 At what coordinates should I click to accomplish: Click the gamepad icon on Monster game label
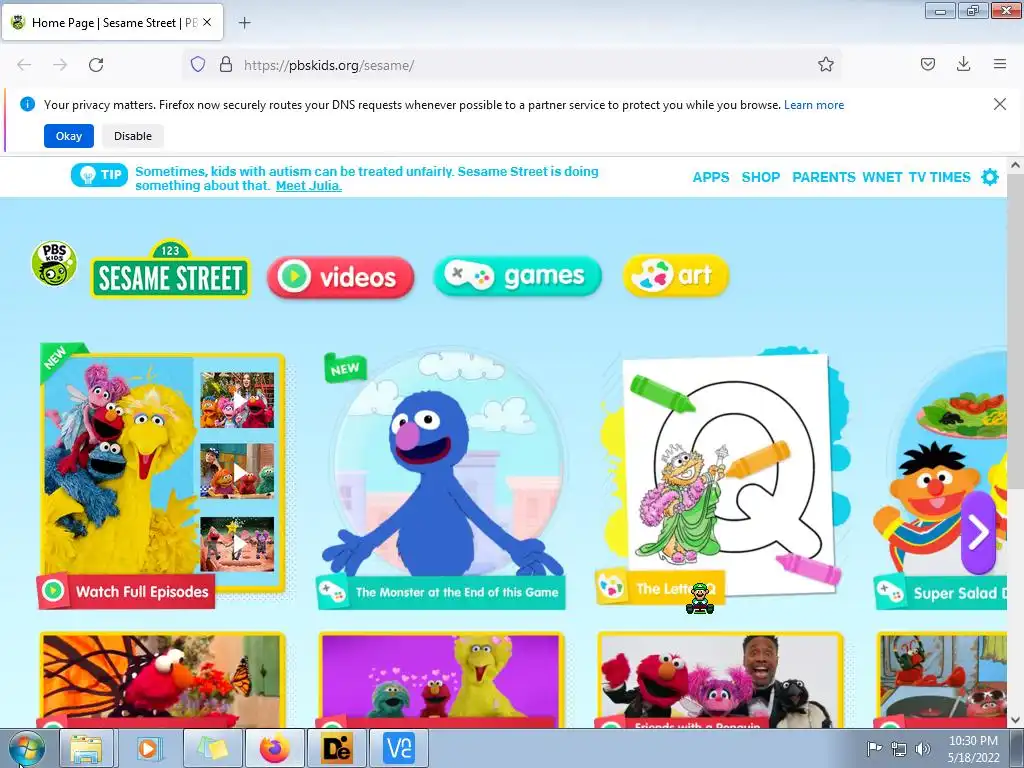pyautogui.click(x=332, y=592)
